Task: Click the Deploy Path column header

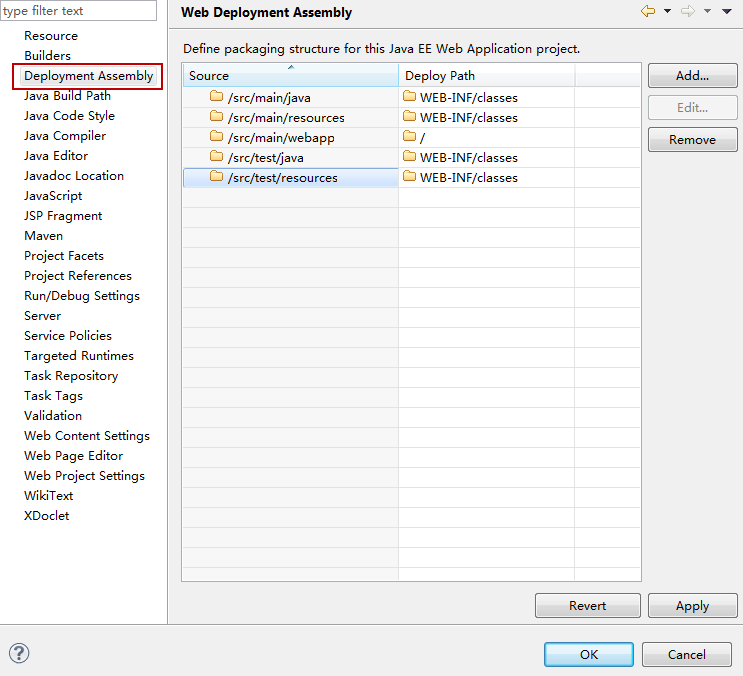Action: [x=487, y=76]
